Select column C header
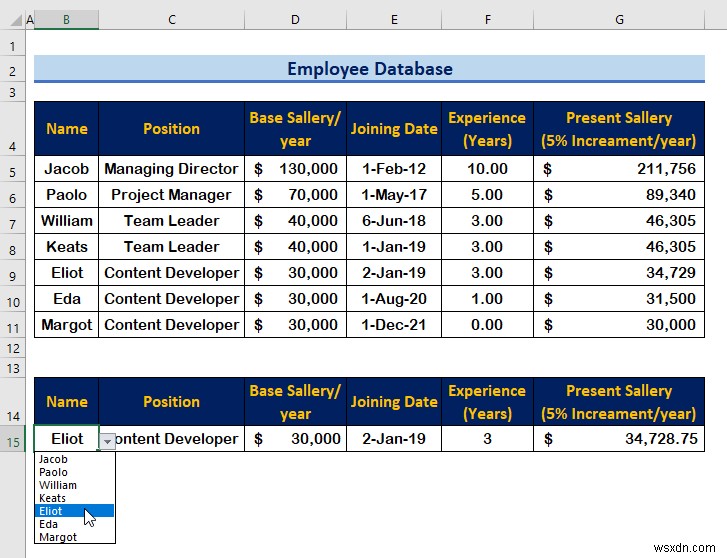Image resolution: width=727 pixels, height=558 pixels. click(172, 20)
